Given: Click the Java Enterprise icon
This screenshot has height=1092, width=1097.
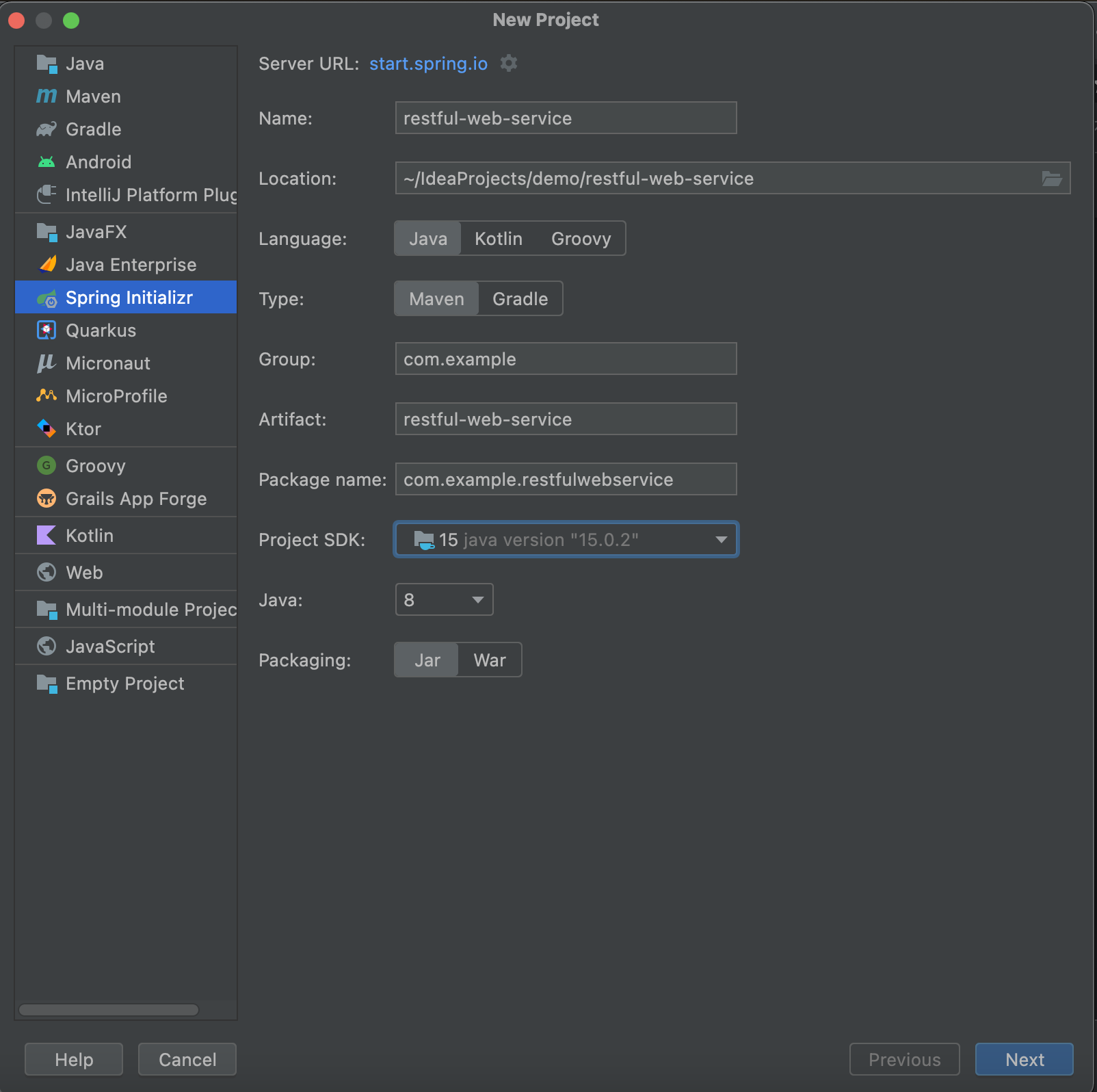Looking at the screenshot, I should [47, 265].
